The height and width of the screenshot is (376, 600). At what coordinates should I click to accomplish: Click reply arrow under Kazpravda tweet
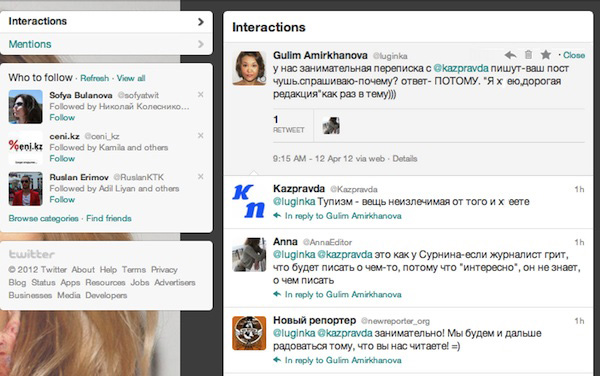(x=277, y=216)
